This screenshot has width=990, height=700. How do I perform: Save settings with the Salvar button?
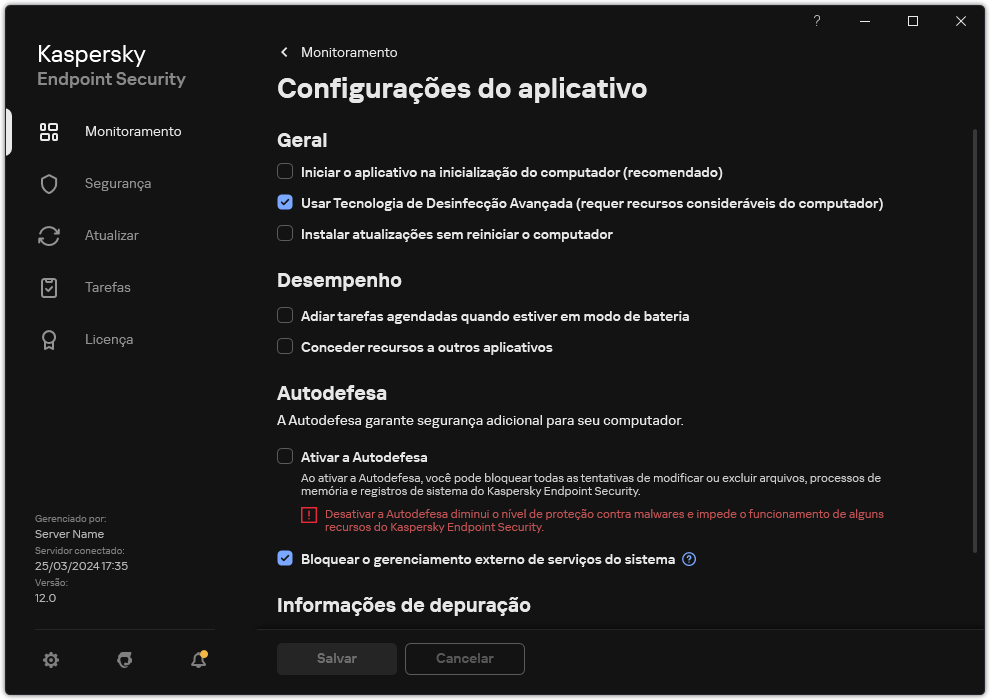(x=336, y=659)
